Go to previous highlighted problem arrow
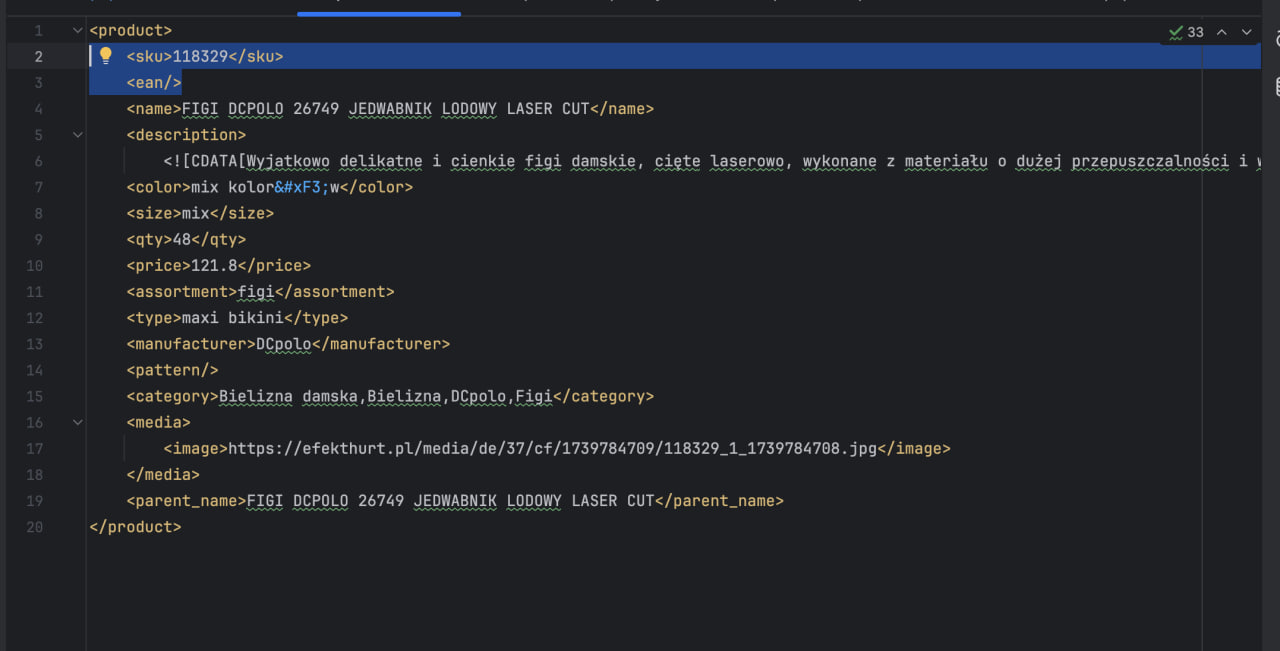1280x651 pixels. [x=1221, y=32]
